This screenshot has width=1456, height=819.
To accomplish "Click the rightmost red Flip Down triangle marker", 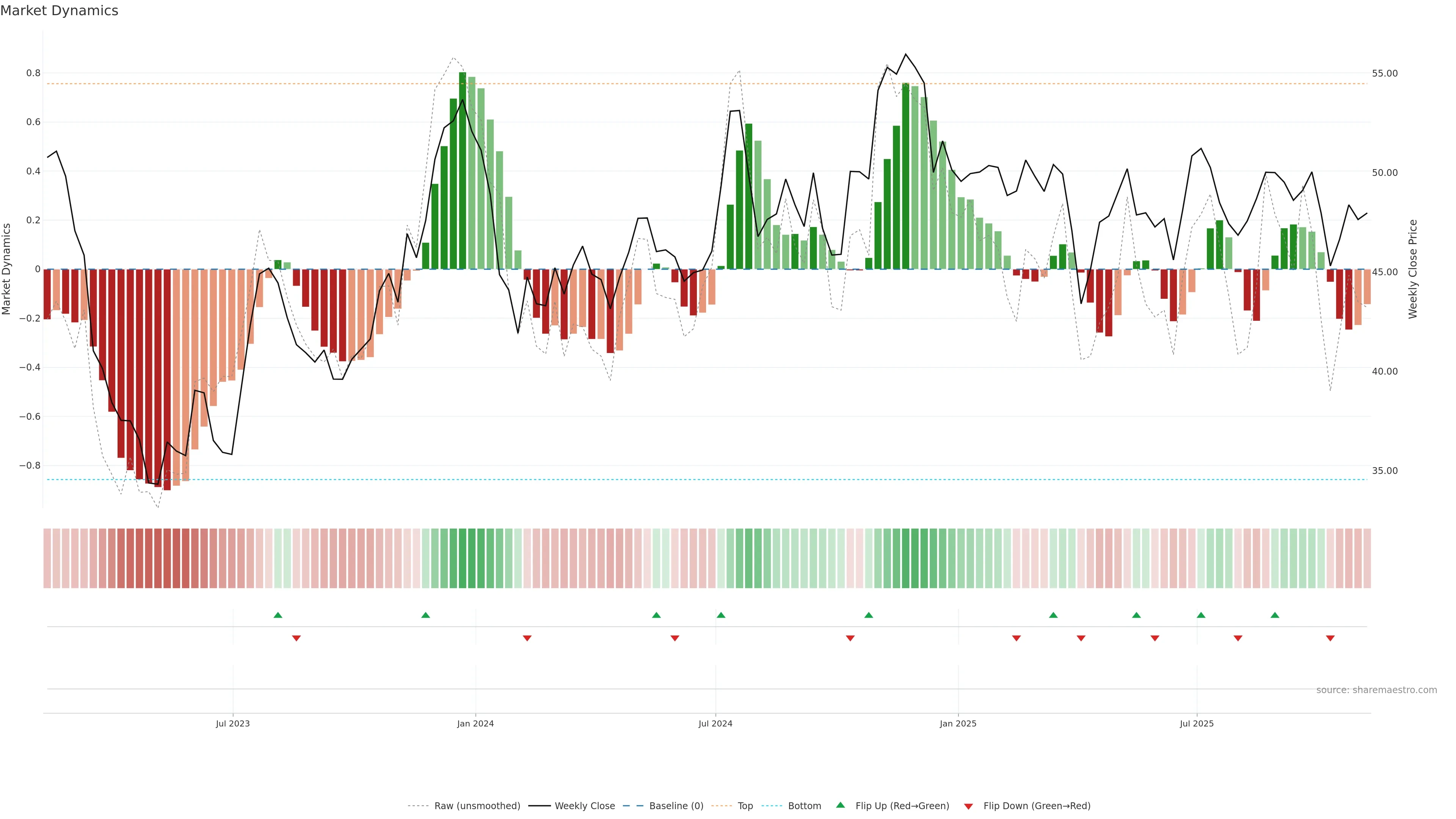I will (1330, 638).
